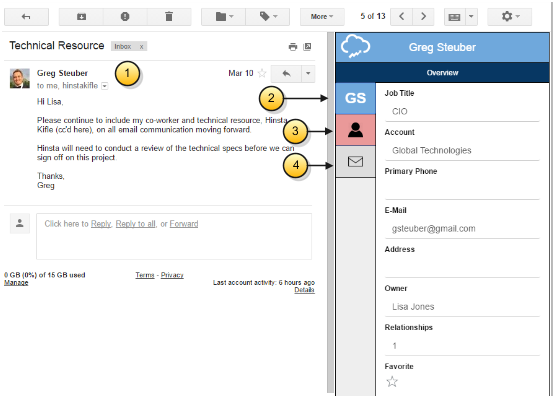Open the Labels tag dropdown
555x398 pixels.
pos(268,17)
